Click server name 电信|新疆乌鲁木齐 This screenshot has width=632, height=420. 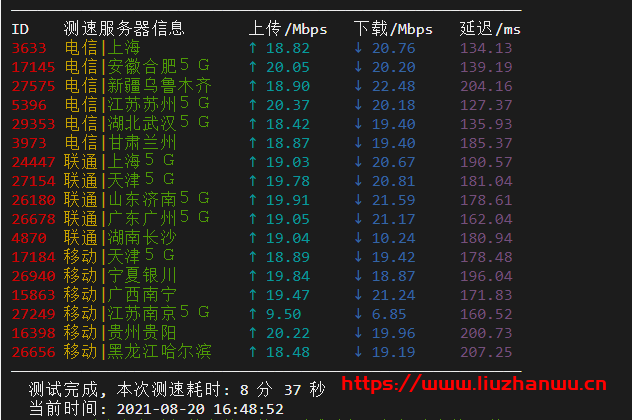[138, 86]
